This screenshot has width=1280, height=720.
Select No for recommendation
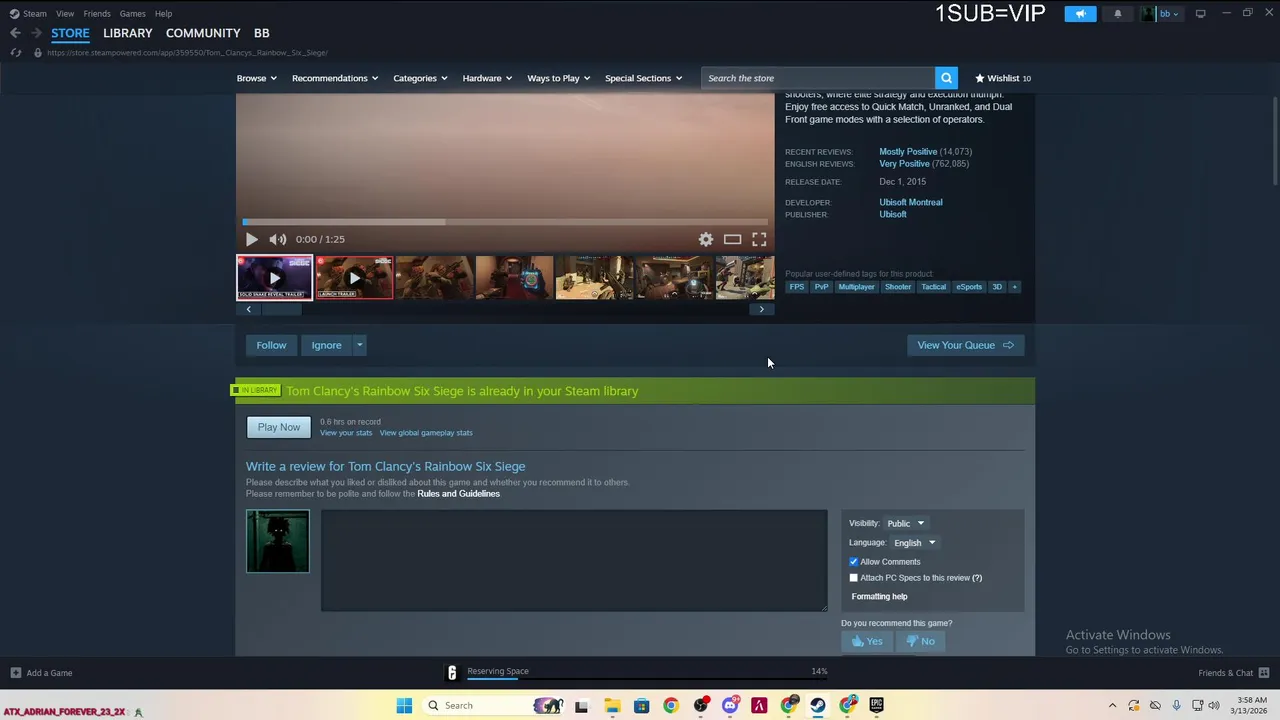[x=920, y=641]
